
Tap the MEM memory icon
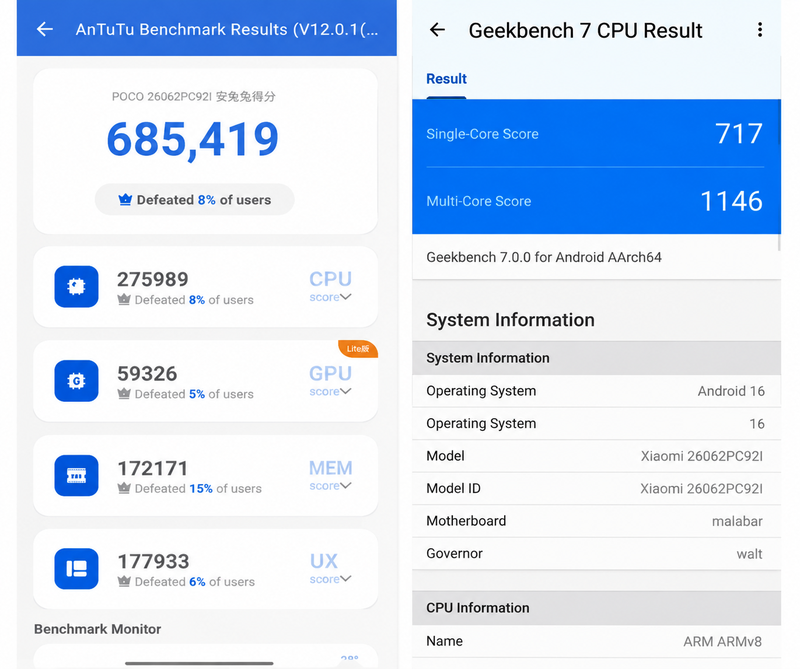pos(77,475)
